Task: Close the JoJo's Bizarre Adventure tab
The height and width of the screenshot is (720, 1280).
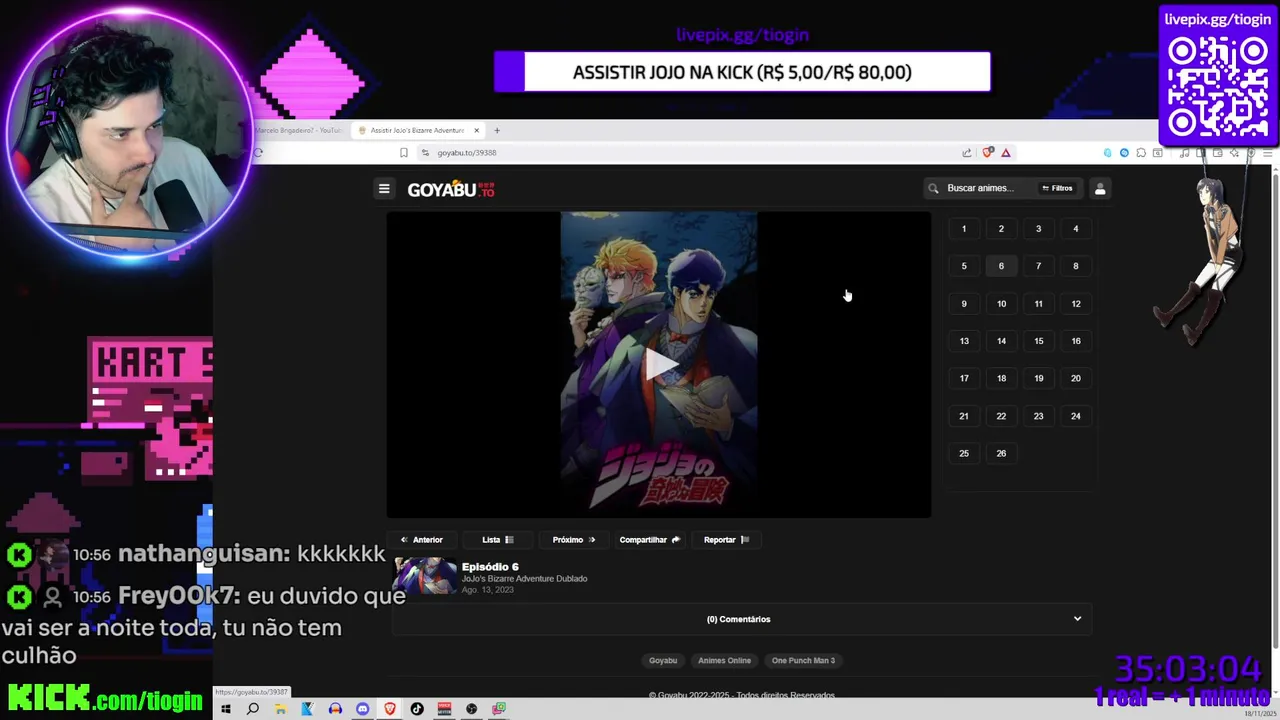Action: (477, 130)
